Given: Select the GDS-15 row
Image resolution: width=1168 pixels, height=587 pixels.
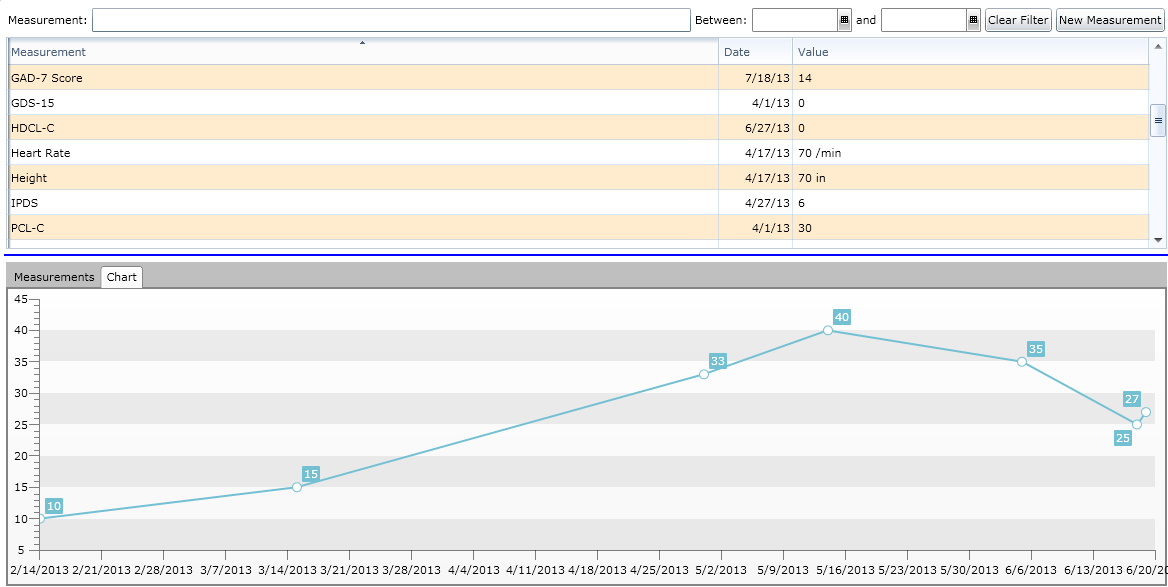Looking at the screenshot, I should coord(579,103).
